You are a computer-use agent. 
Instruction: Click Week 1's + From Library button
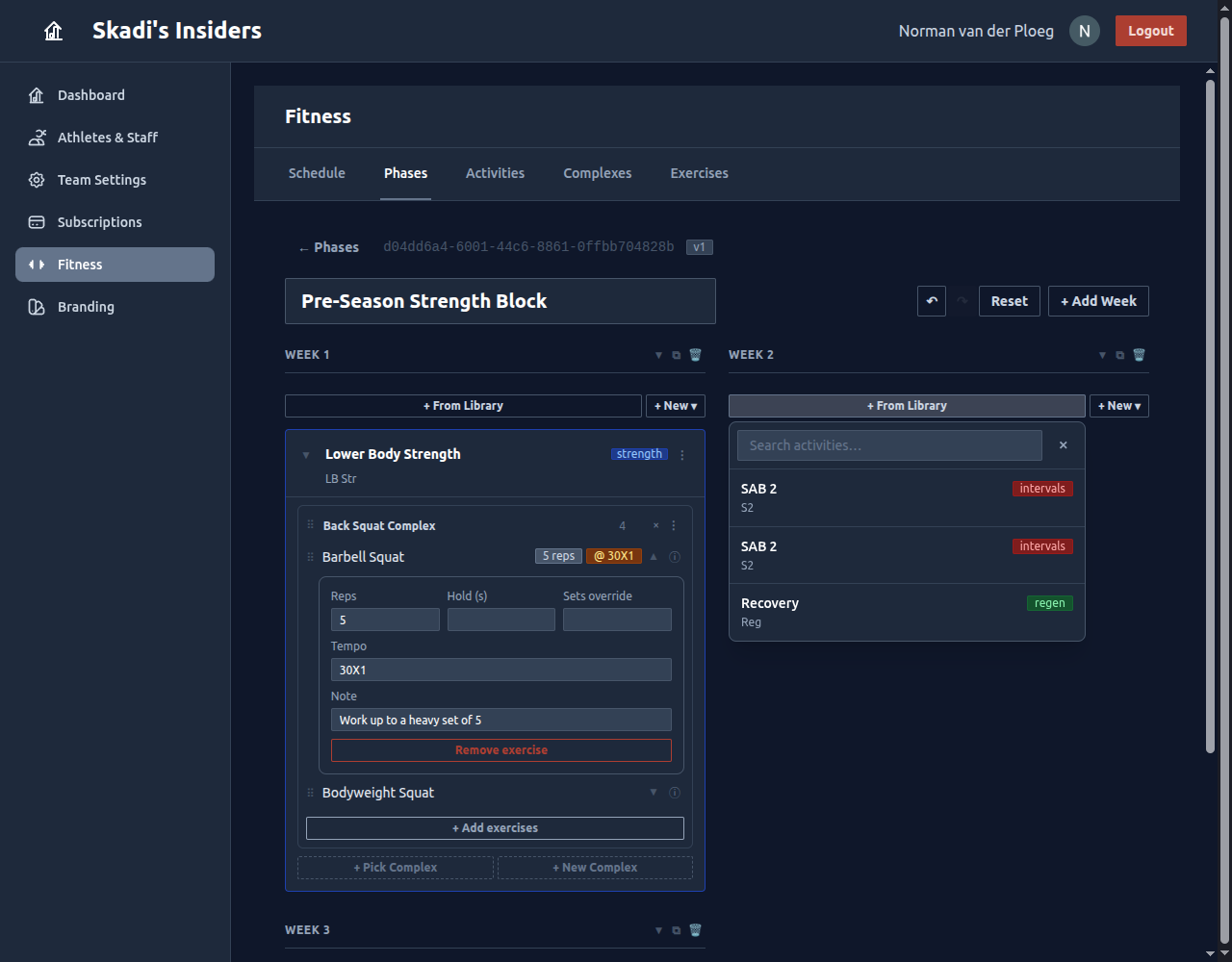tap(463, 406)
